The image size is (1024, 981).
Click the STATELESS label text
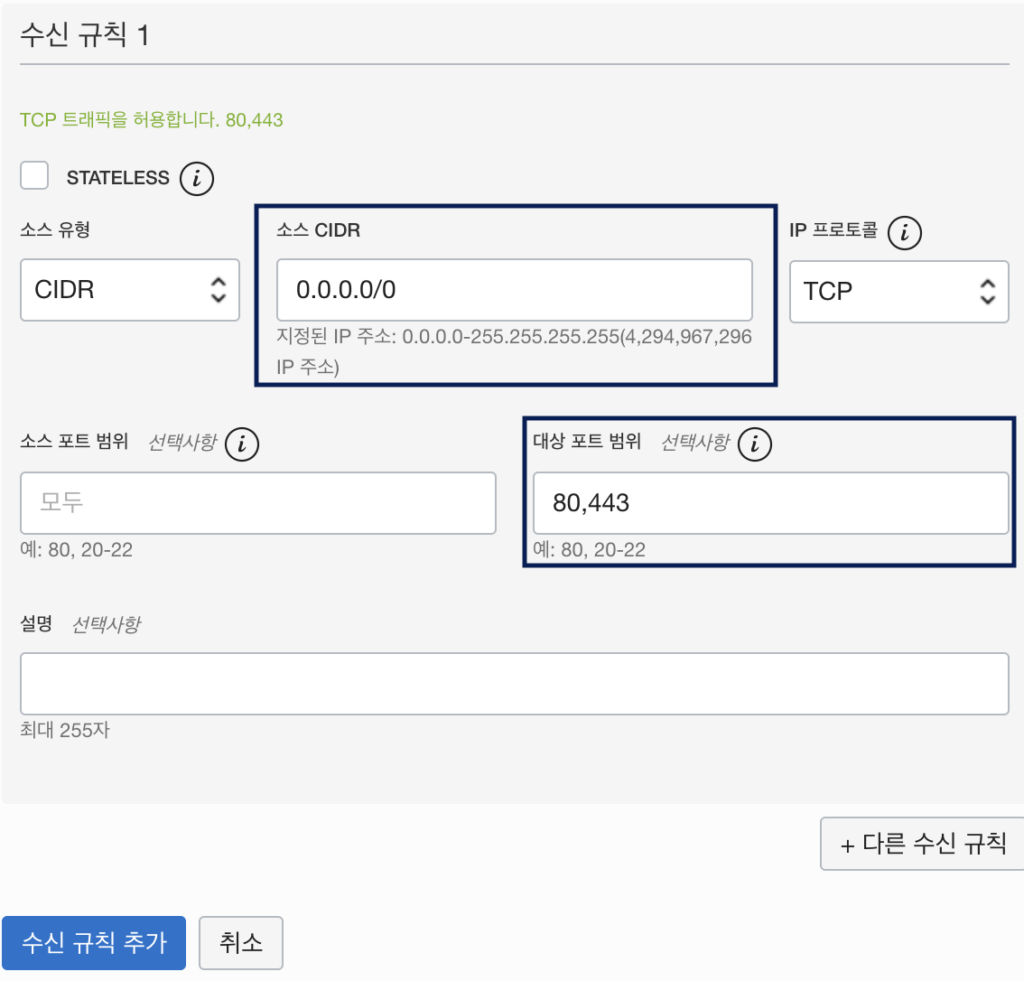pyautogui.click(x=118, y=178)
